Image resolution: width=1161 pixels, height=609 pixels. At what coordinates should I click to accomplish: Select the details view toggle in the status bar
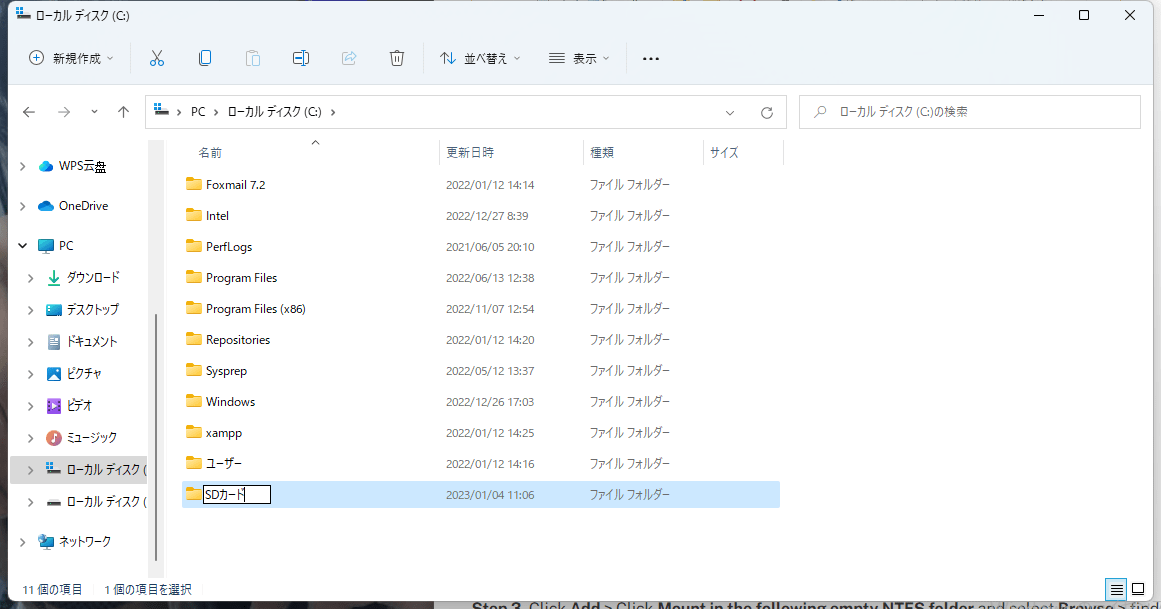point(1114,590)
